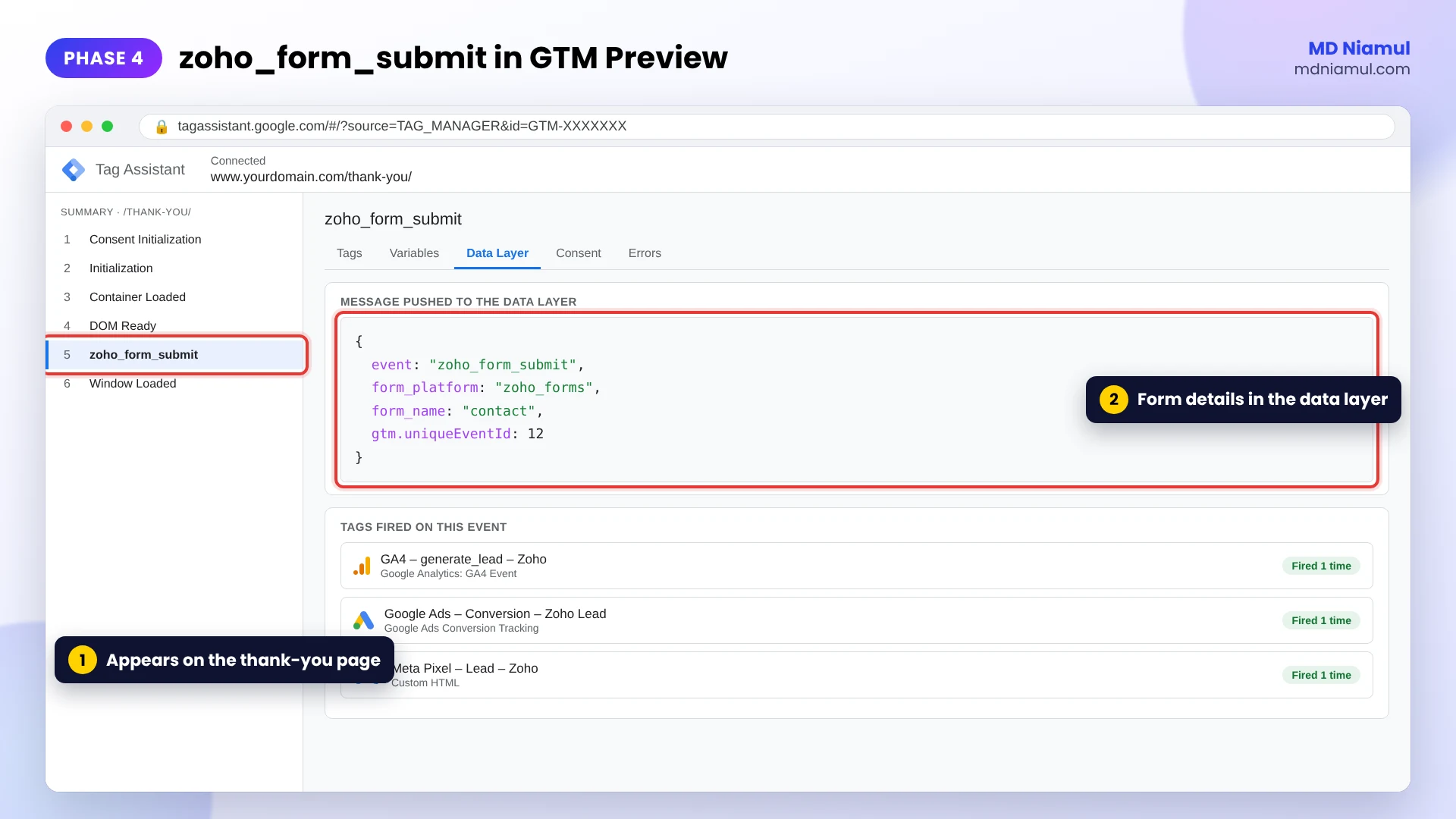Select the Data Layer tab
Image resolution: width=1456 pixels, height=819 pixels.
click(x=497, y=253)
